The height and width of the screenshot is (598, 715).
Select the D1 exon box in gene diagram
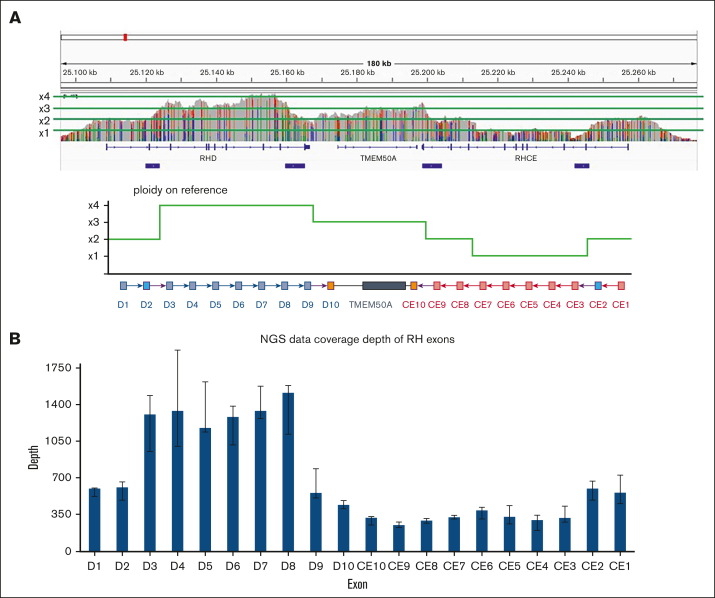tap(124, 286)
